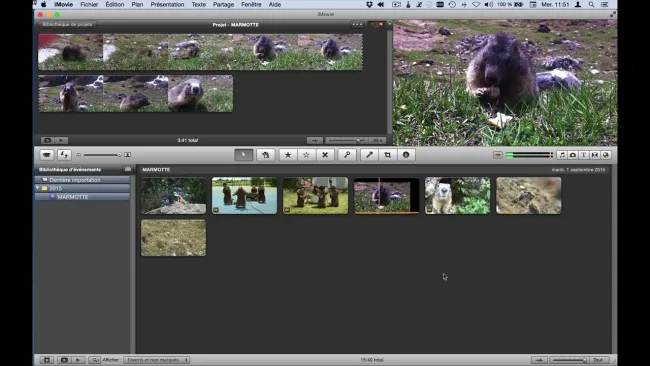Image resolution: width=650 pixels, height=366 pixels.
Task: Select the arrow selection tool
Action: click(244, 155)
